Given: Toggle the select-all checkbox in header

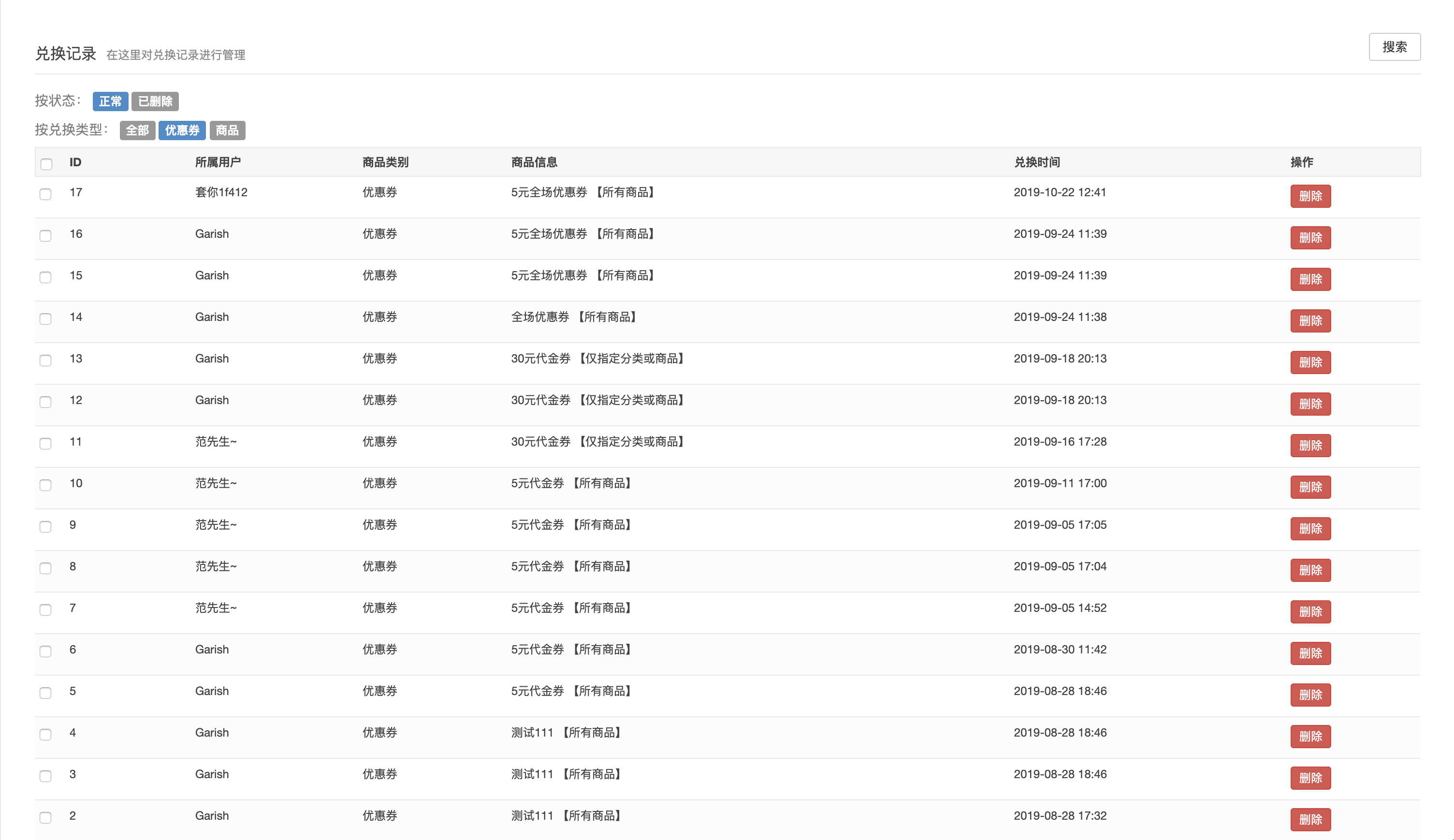Looking at the screenshot, I should [46, 164].
